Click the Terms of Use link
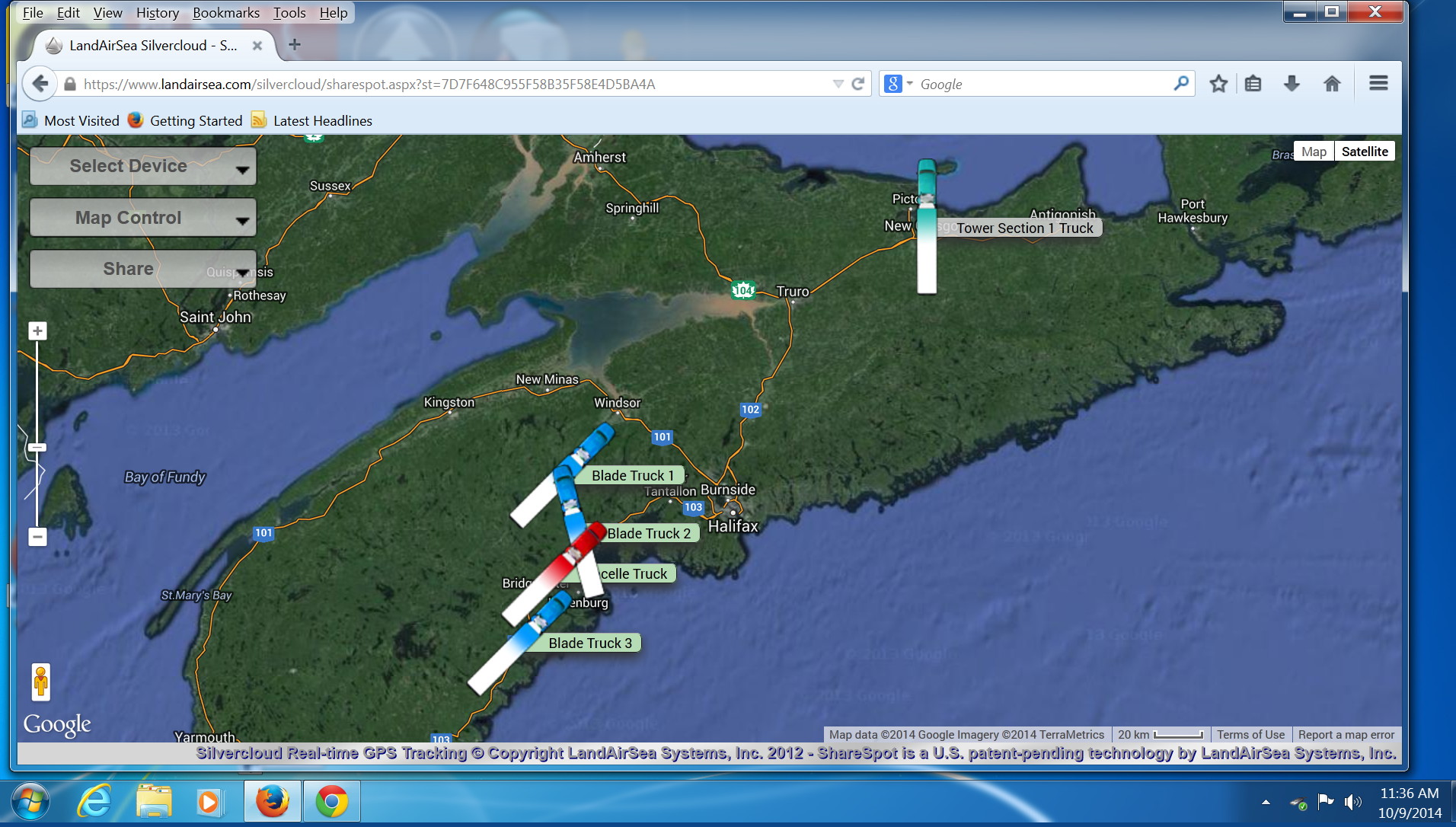Image resolution: width=1456 pixels, height=827 pixels. [1250, 735]
